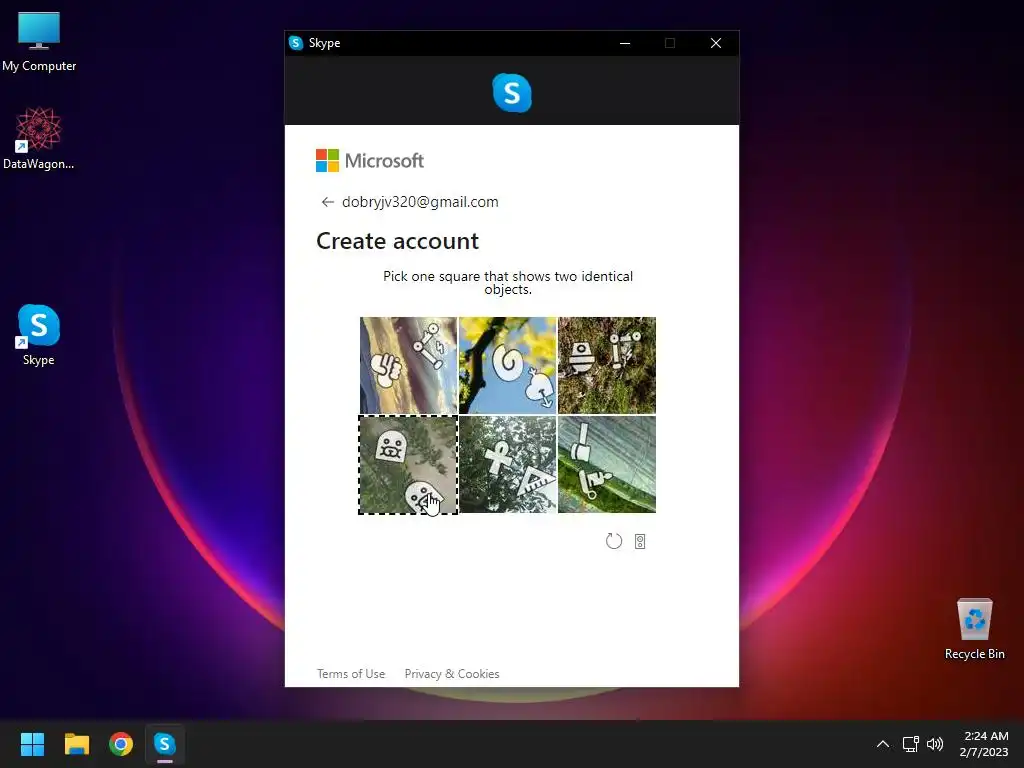Click the Skype taskbar icon

[x=165, y=744]
